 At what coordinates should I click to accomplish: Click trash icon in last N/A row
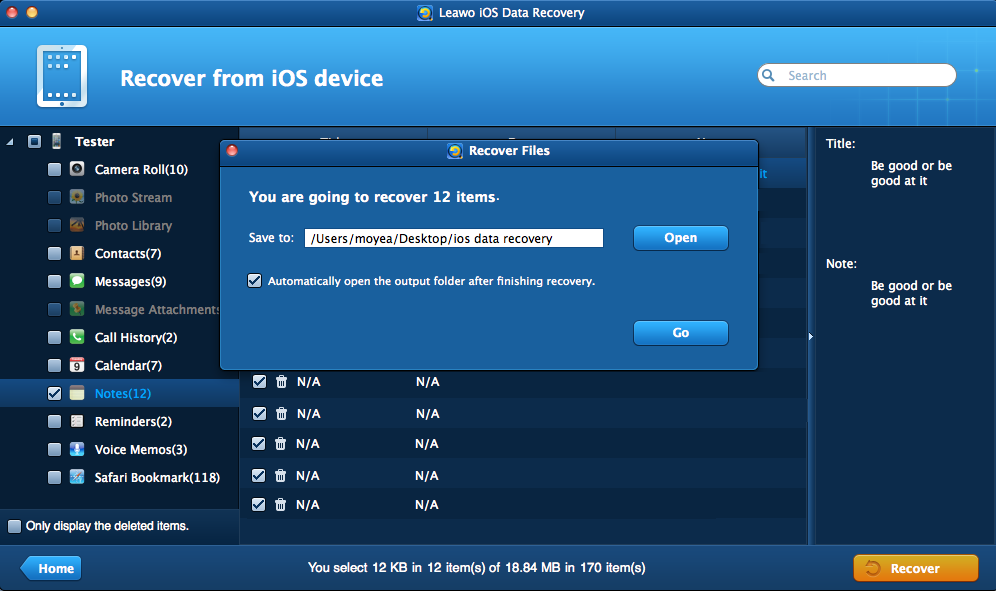280,505
